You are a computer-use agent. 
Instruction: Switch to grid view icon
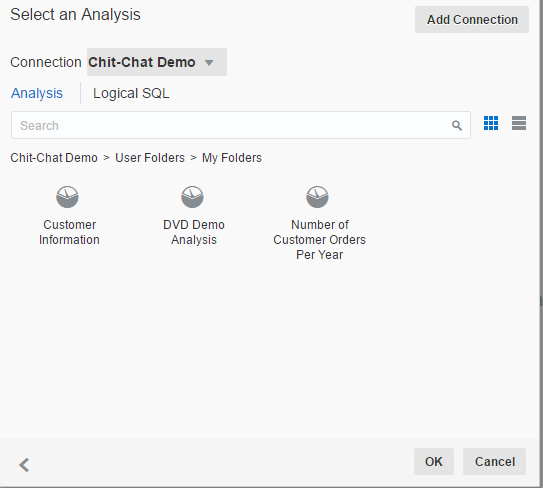click(x=491, y=123)
